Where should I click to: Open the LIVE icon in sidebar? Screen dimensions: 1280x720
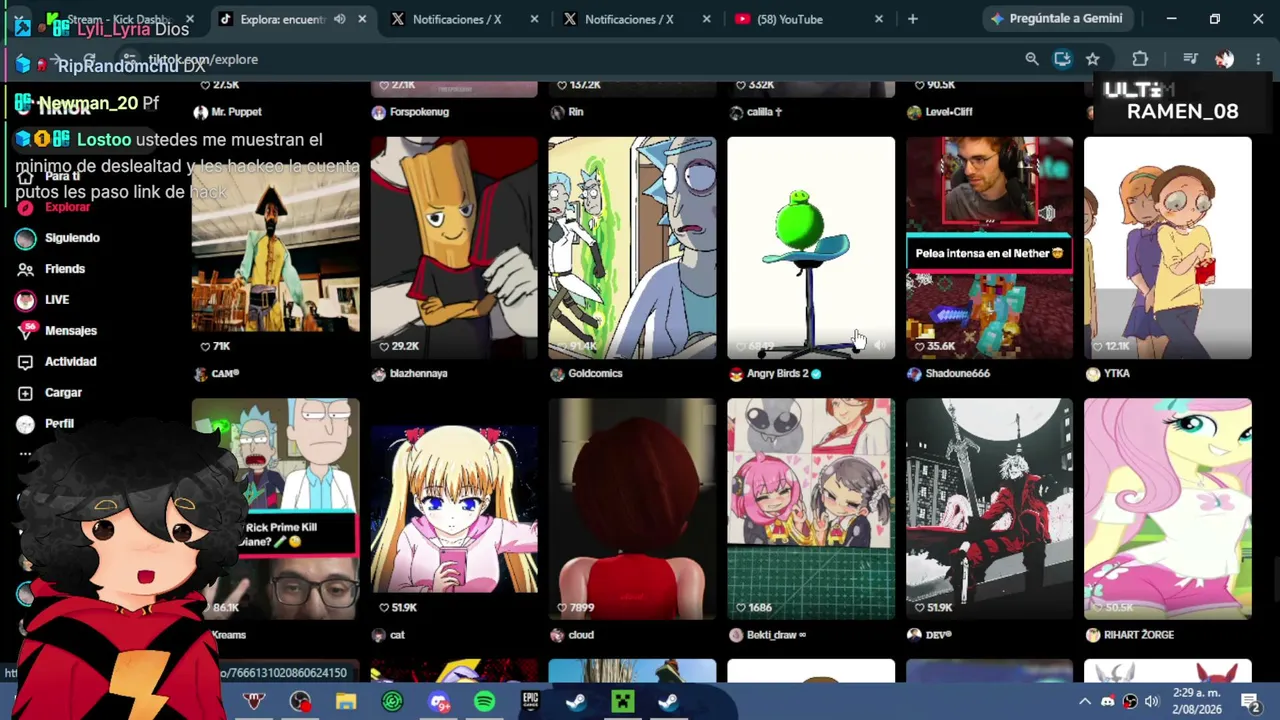point(25,300)
